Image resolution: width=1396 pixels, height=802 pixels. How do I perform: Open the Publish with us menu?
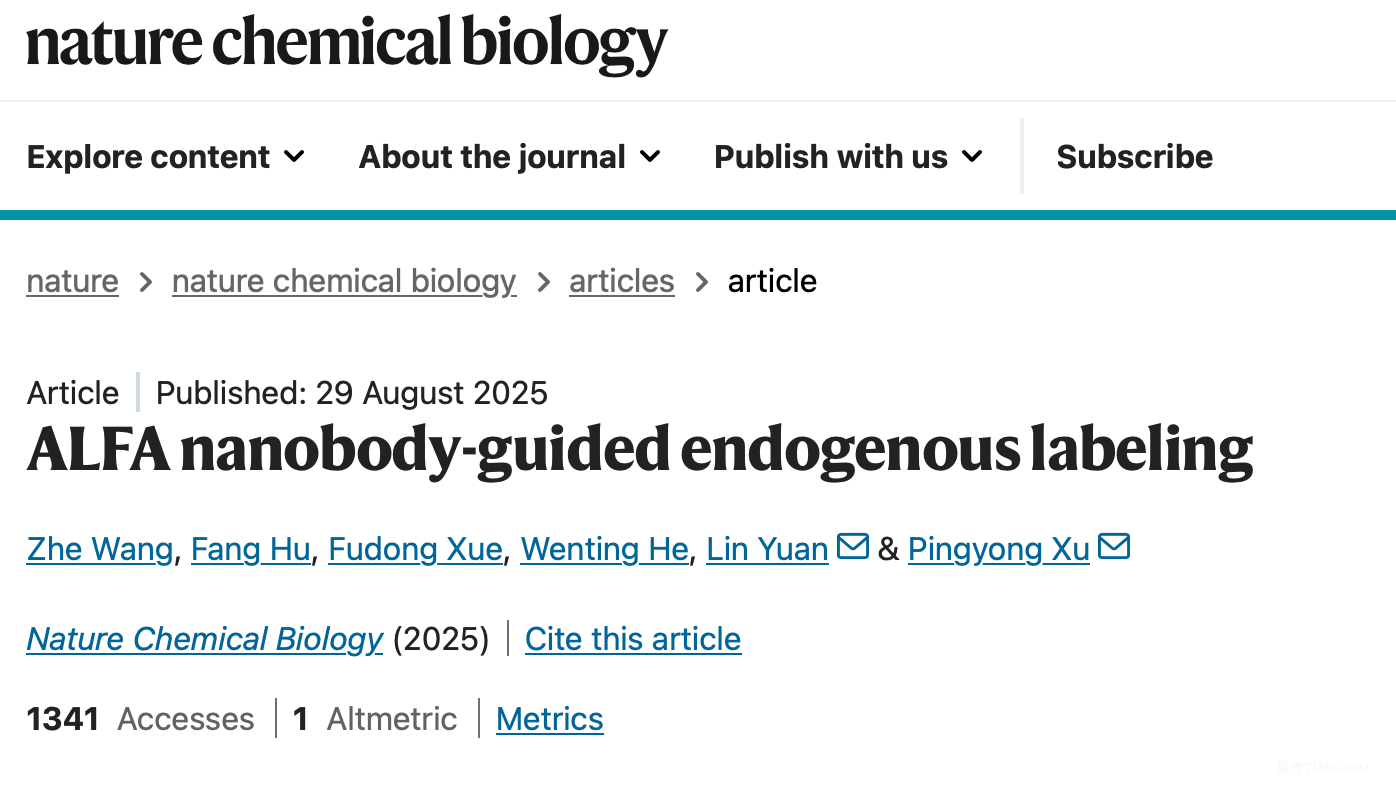pos(849,157)
